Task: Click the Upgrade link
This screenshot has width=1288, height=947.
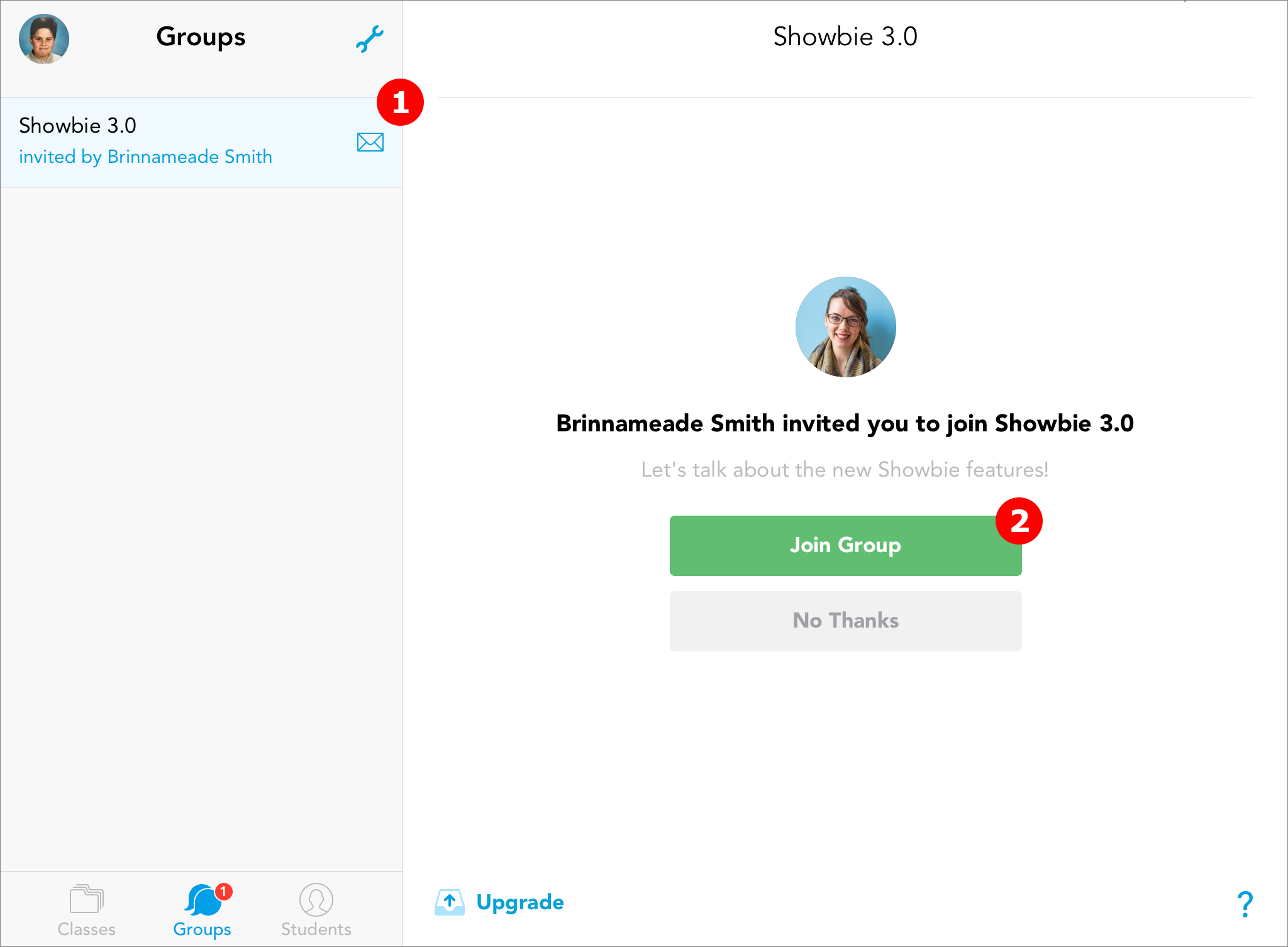Action: click(520, 902)
